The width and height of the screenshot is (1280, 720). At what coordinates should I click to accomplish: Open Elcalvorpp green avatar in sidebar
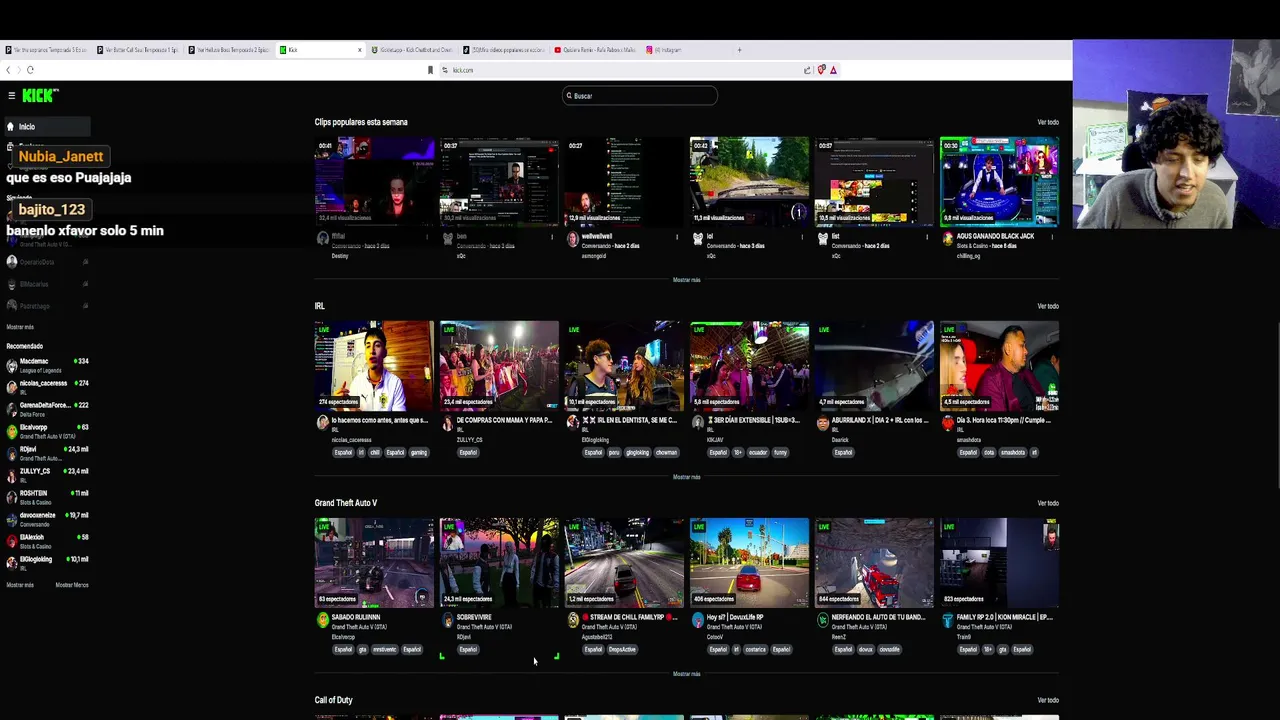coord(12,431)
